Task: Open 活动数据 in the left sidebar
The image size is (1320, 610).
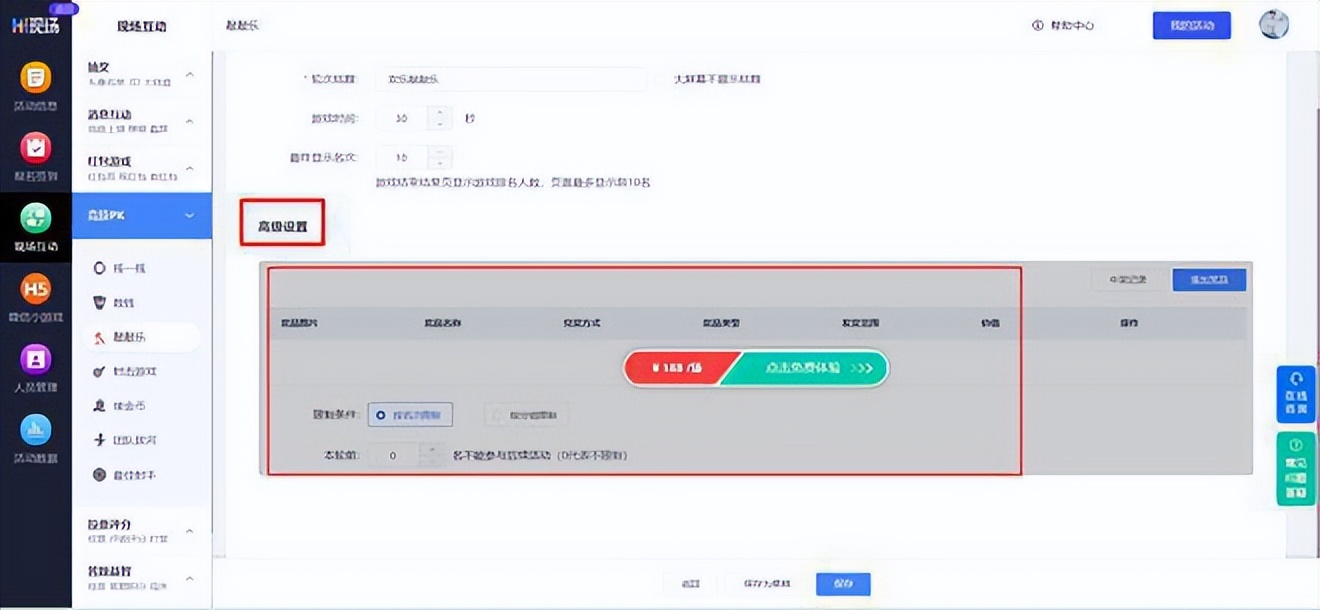Action: [36, 436]
